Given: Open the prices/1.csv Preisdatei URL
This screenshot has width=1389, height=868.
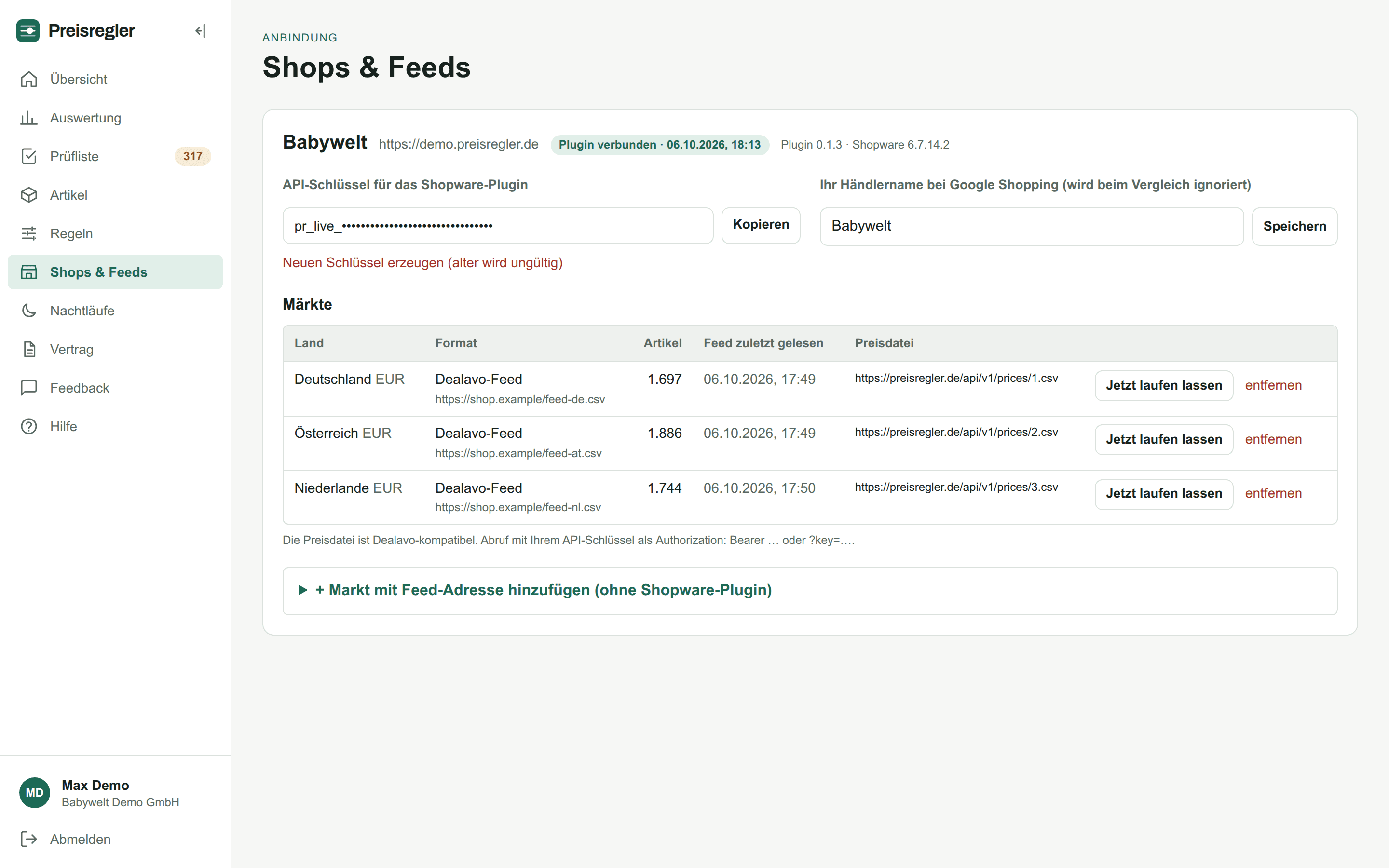Looking at the screenshot, I should (955, 378).
